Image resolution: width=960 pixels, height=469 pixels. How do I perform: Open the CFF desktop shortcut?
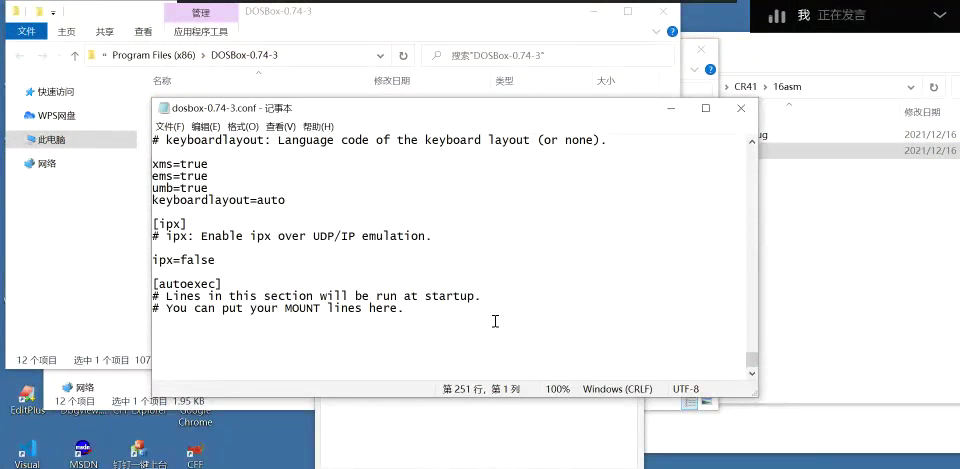coord(195,454)
